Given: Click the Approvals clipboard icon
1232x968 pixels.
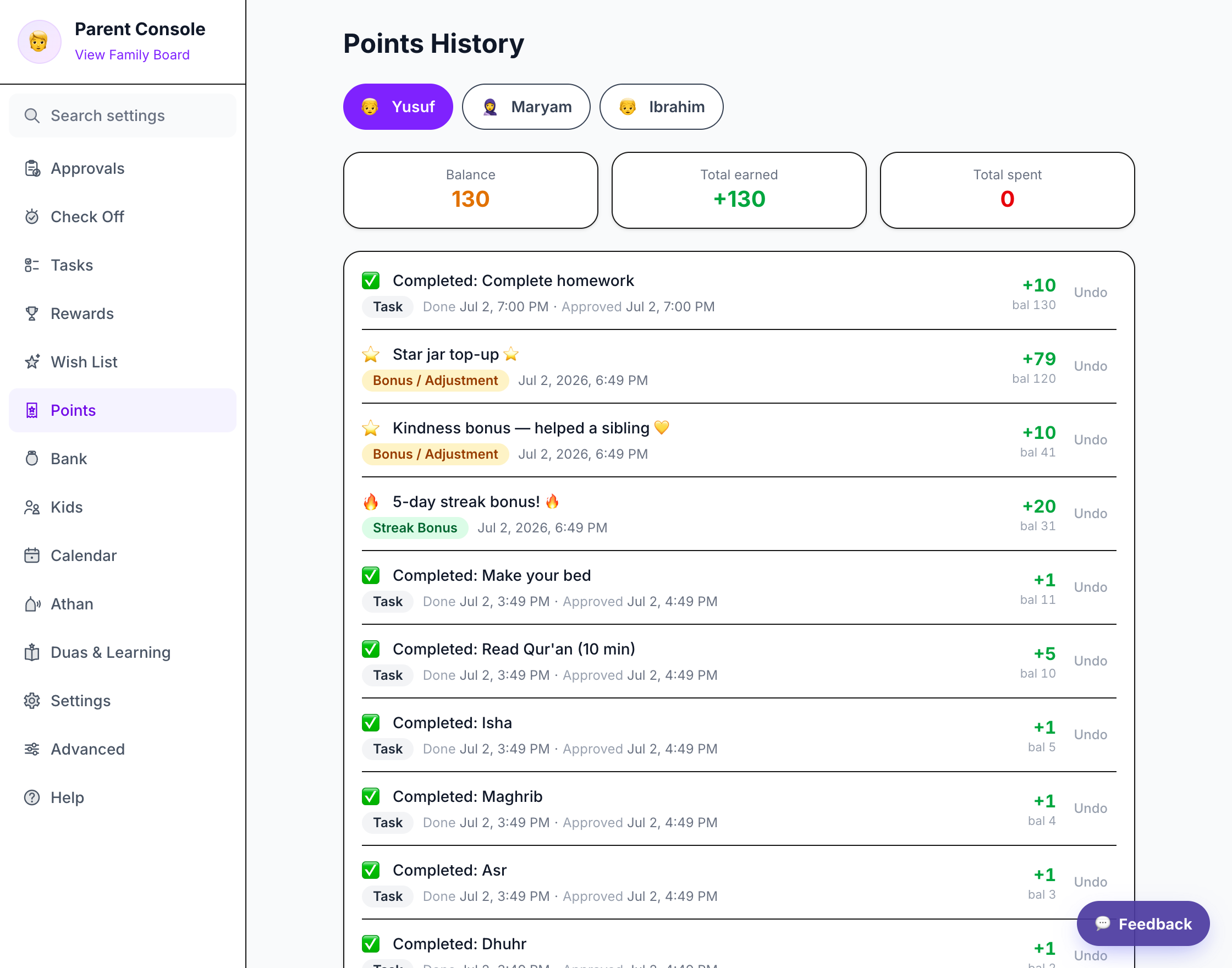Looking at the screenshot, I should [x=32, y=168].
